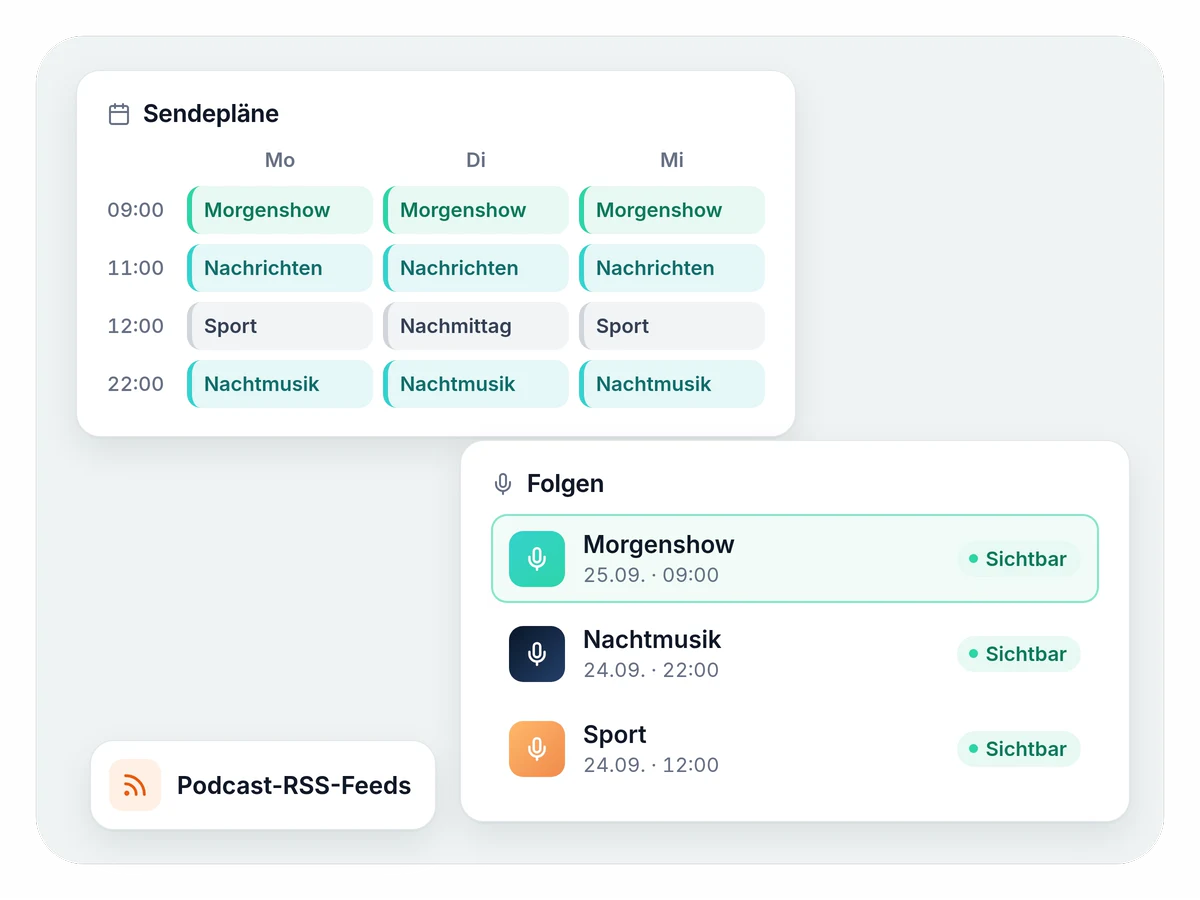Screen dimensions: 1200x900
Task: Open Wednesday 11:00 Nachrichten slot
Action: pos(672,268)
